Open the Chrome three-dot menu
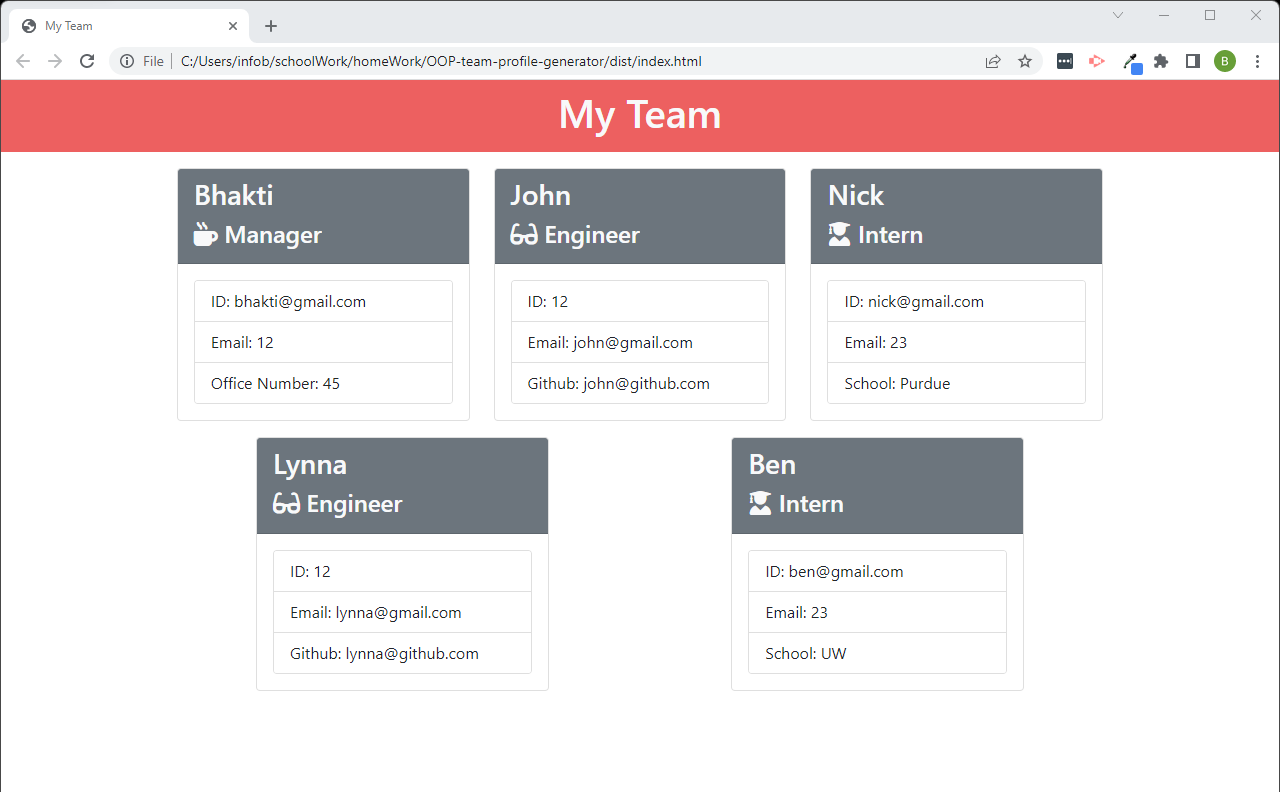The width and height of the screenshot is (1280, 792). [x=1257, y=61]
